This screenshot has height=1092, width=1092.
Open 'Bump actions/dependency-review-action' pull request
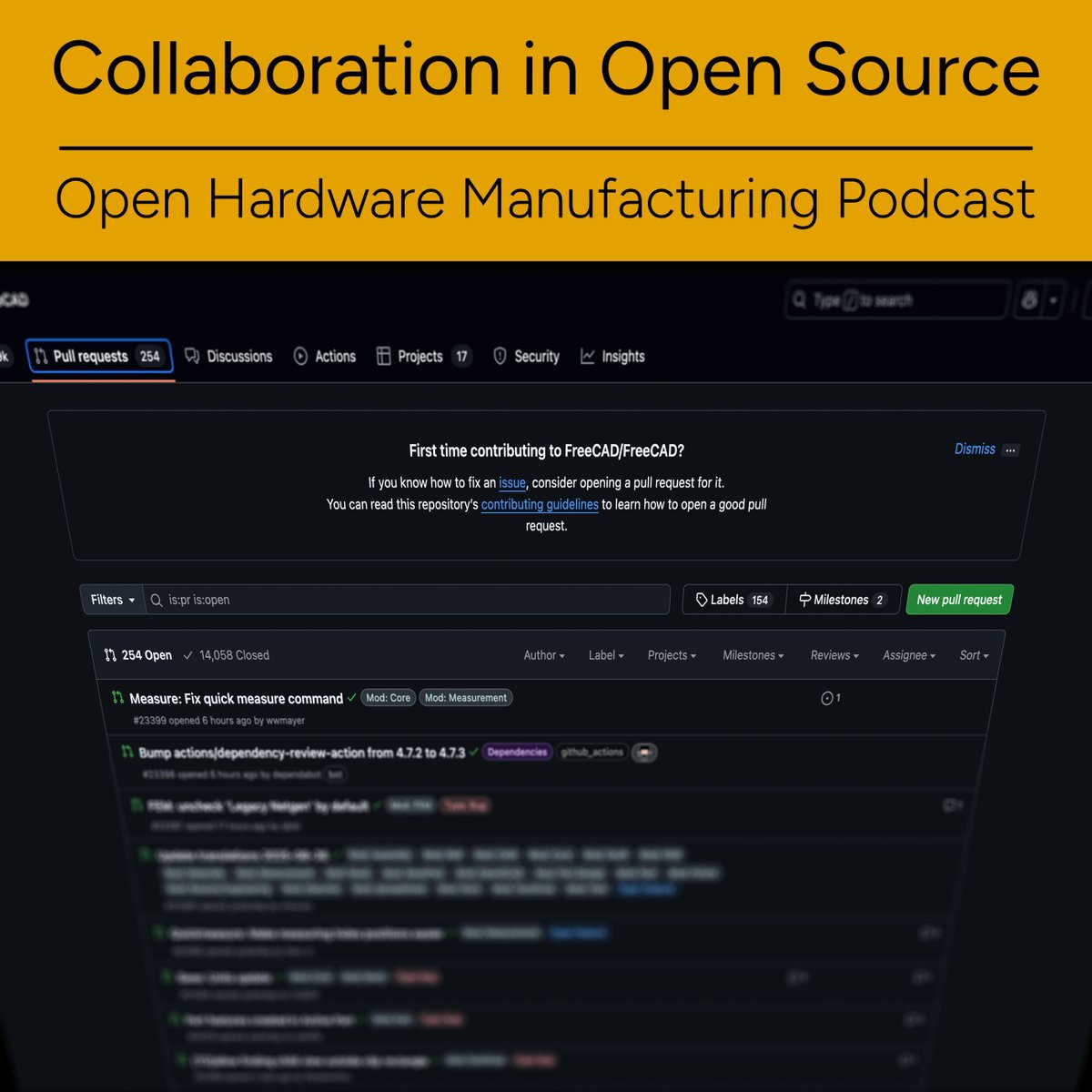(x=302, y=753)
